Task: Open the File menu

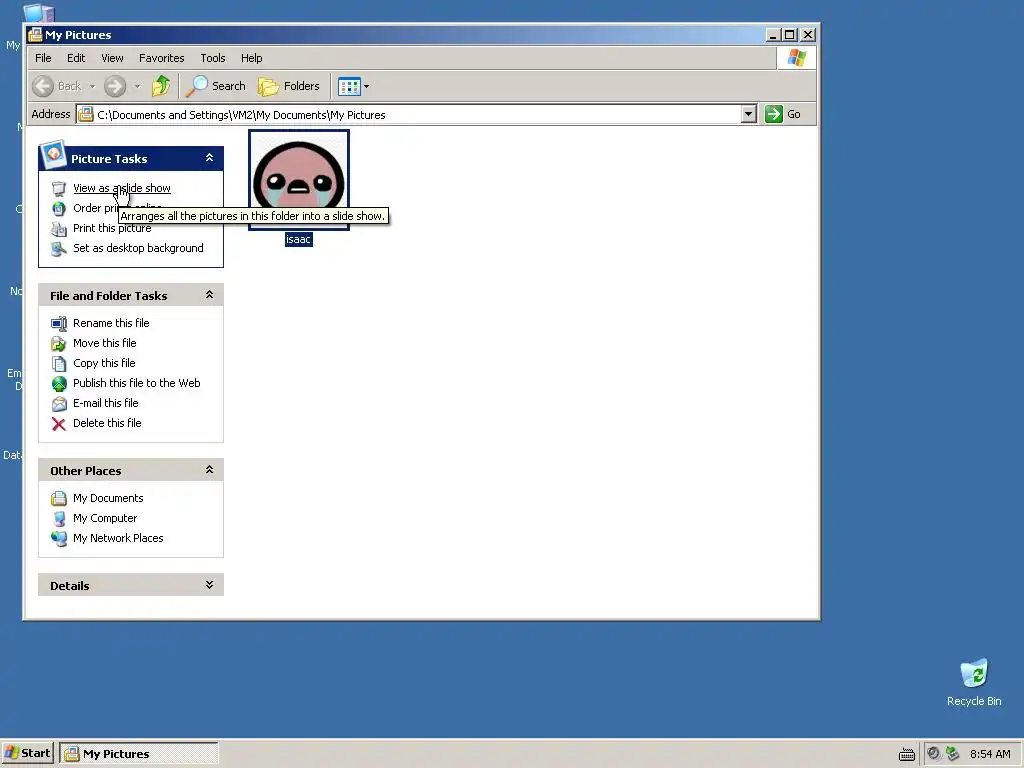Action: pyautogui.click(x=43, y=58)
